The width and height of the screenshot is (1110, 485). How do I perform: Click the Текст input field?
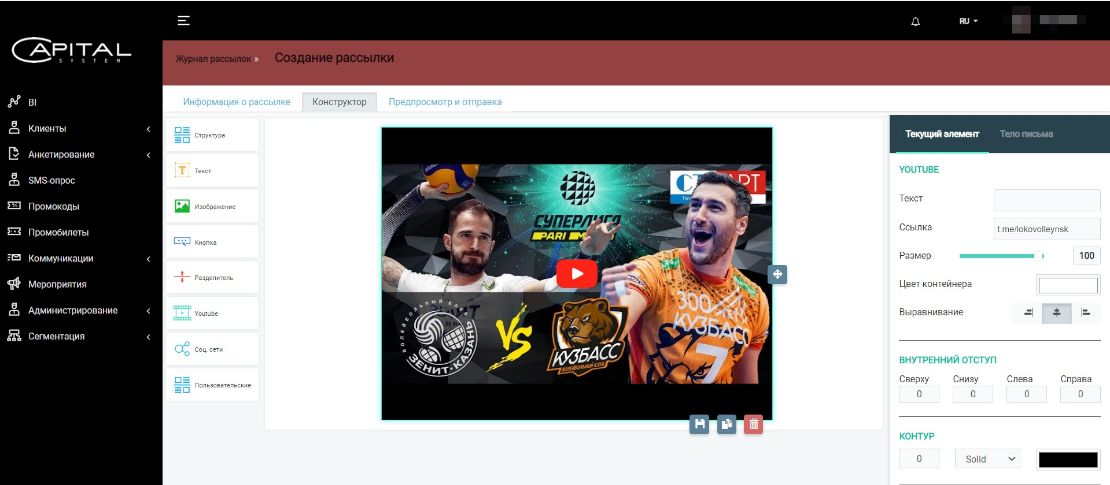(x=1047, y=200)
